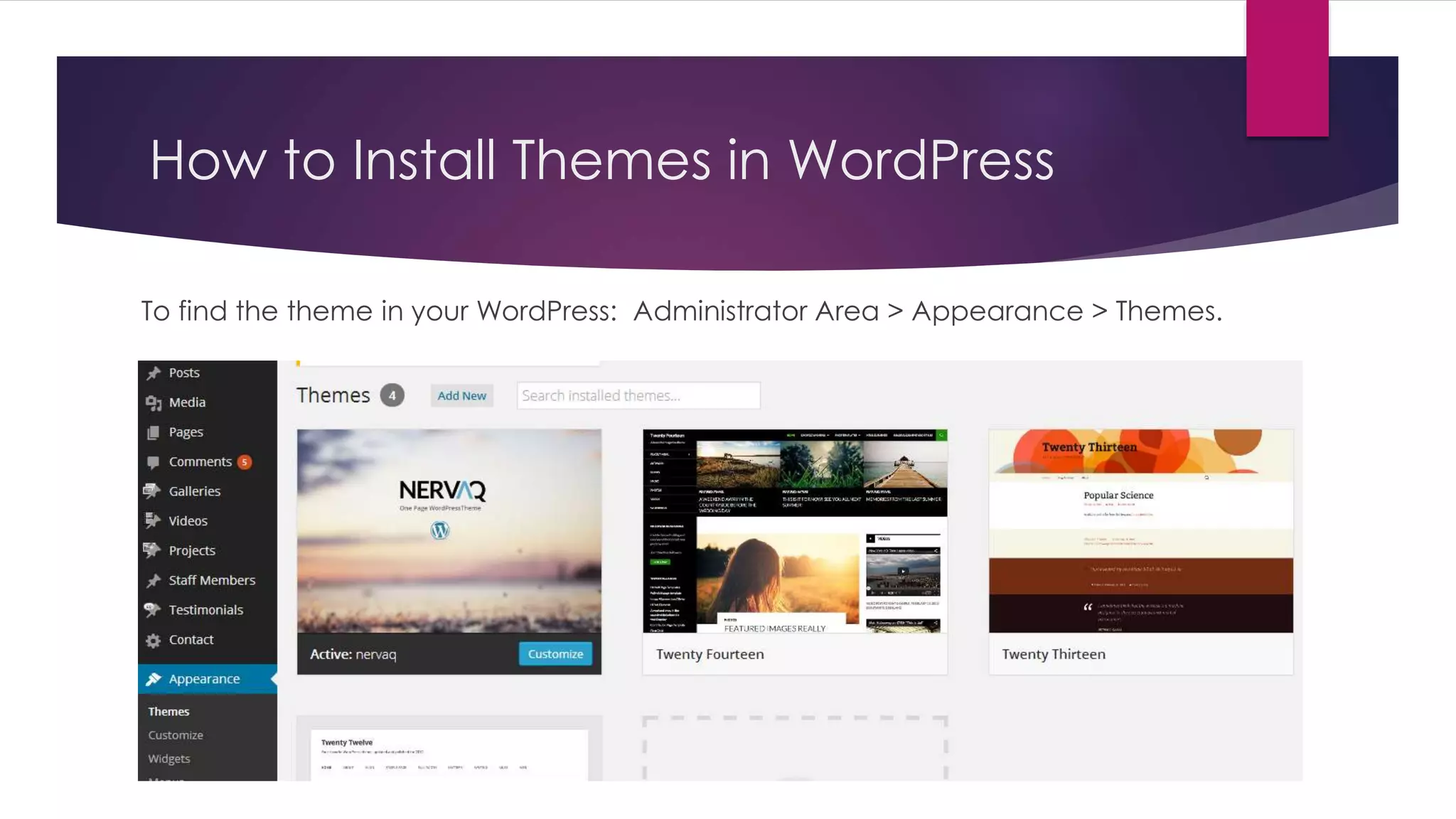Image resolution: width=1456 pixels, height=819 pixels.
Task: Select the Twenty Fourteen theme screenshot
Action: 795,531
